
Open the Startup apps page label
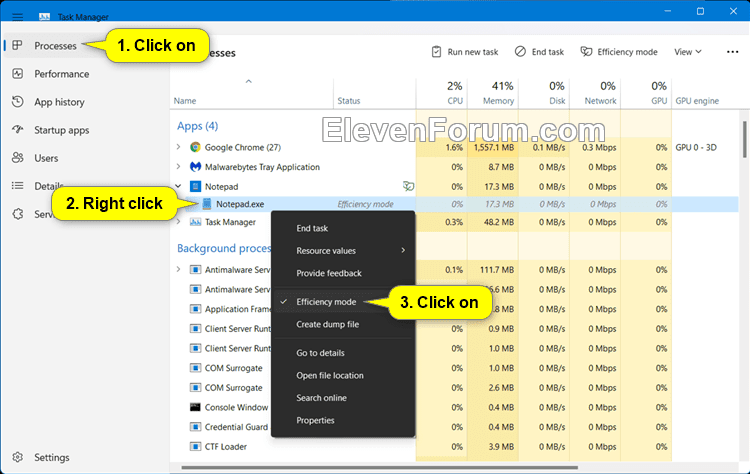coord(62,130)
